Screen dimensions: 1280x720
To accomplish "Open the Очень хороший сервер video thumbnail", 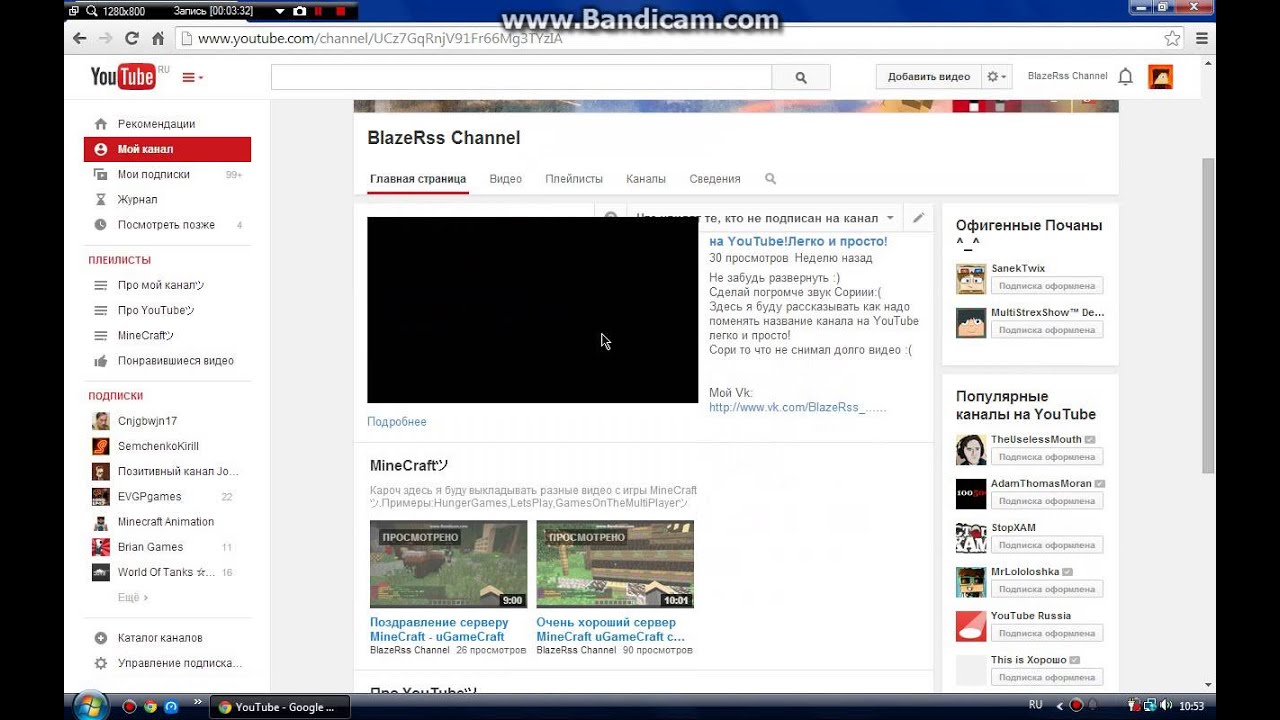I will pyautogui.click(x=615, y=564).
